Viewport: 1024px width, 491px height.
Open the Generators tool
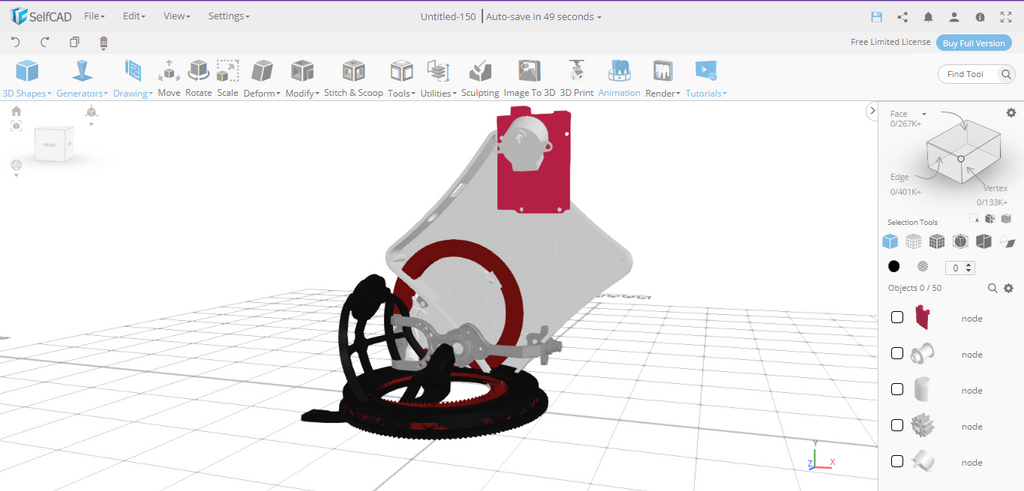tap(82, 79)
